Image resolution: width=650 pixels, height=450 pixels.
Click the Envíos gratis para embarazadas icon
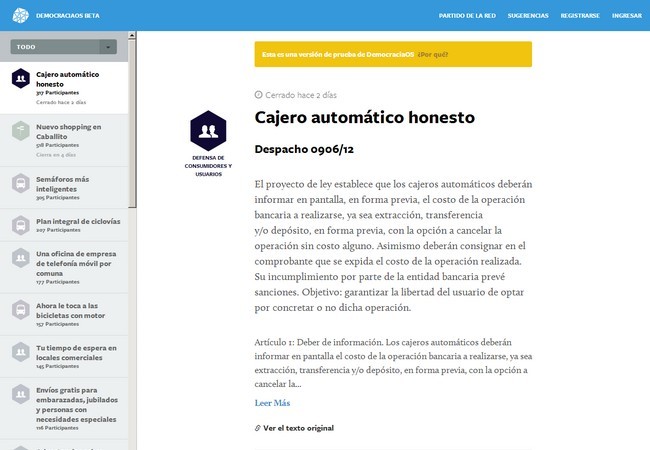[x=21, y=394]
